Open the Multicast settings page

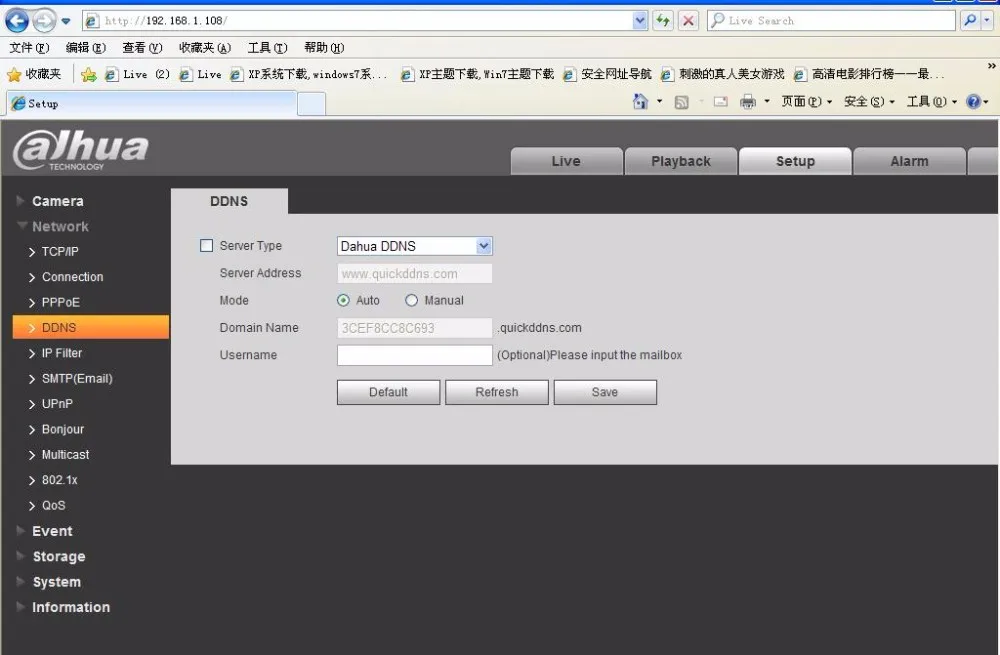65,455
